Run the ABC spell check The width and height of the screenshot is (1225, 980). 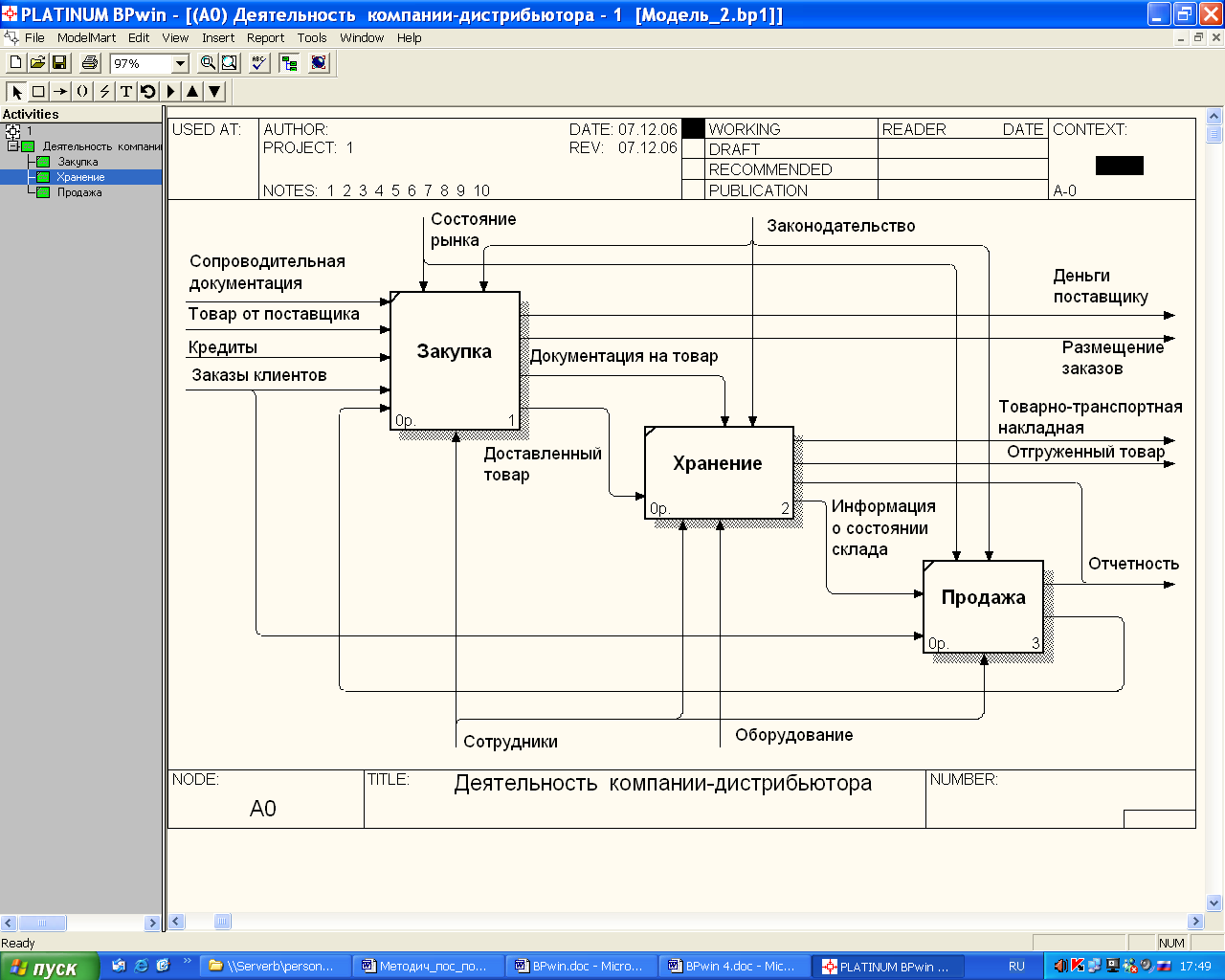(x=258, y=63)
